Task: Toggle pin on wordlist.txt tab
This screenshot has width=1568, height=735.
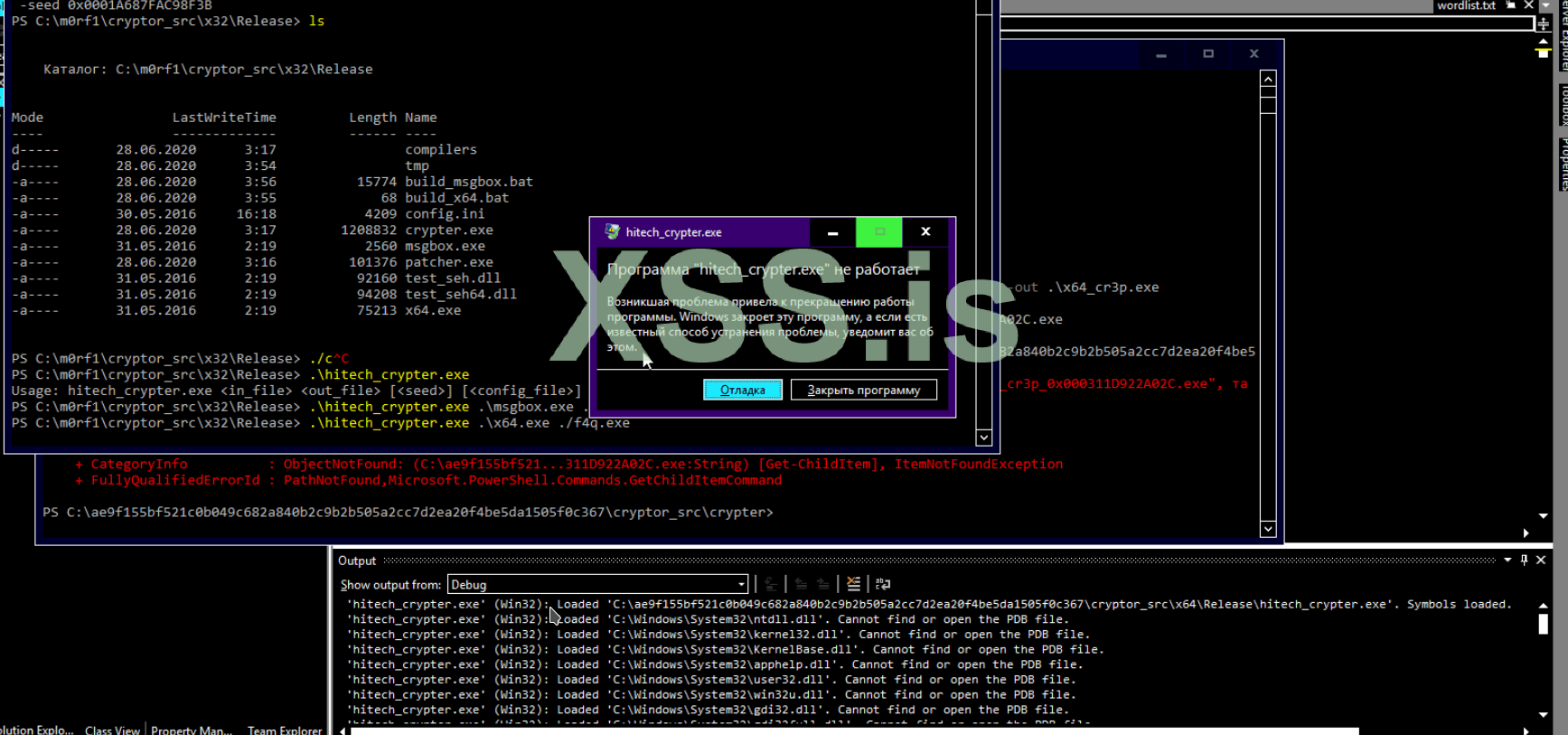Action: [1510, 5]
